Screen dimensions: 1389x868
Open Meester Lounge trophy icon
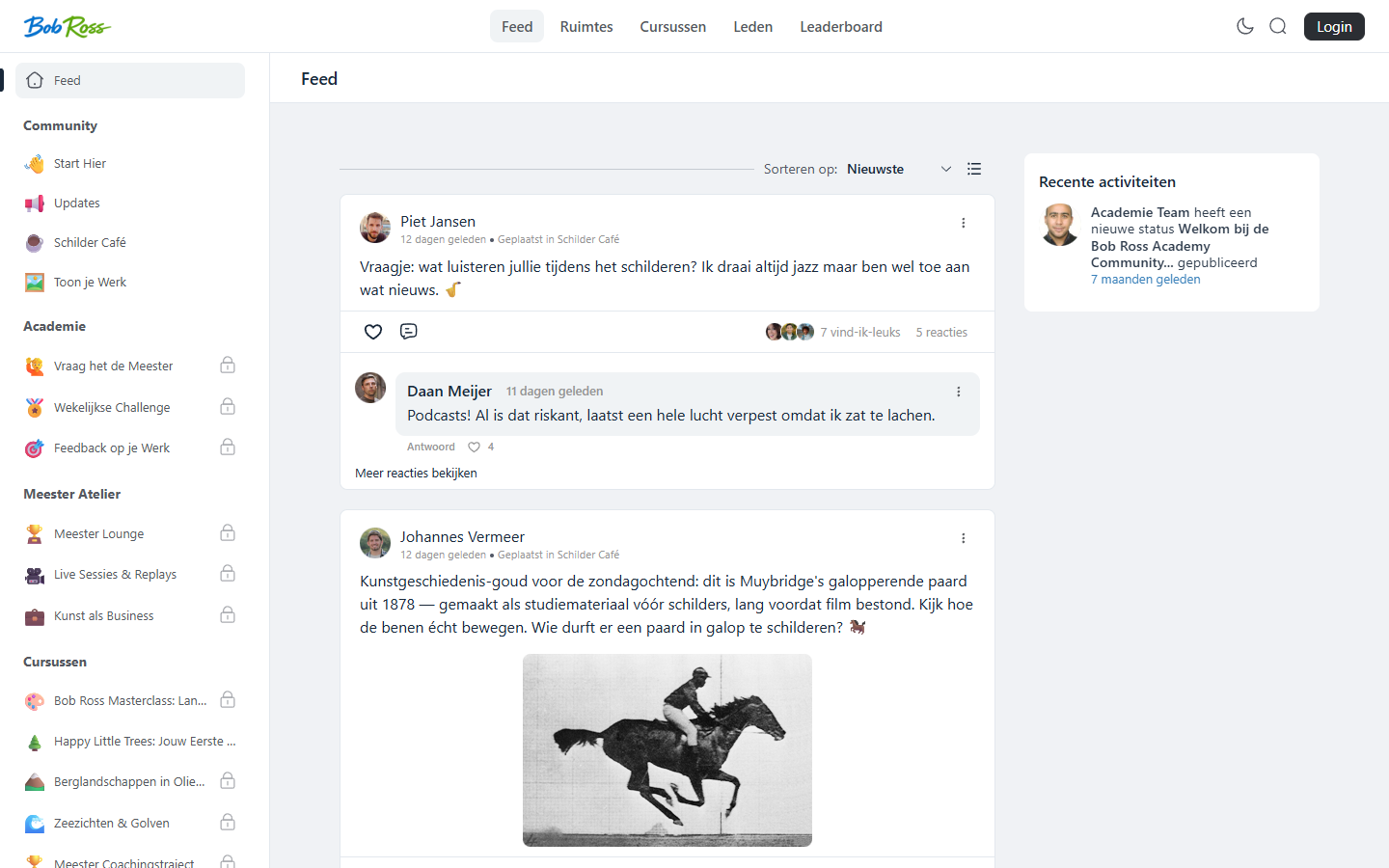point(35,533)
